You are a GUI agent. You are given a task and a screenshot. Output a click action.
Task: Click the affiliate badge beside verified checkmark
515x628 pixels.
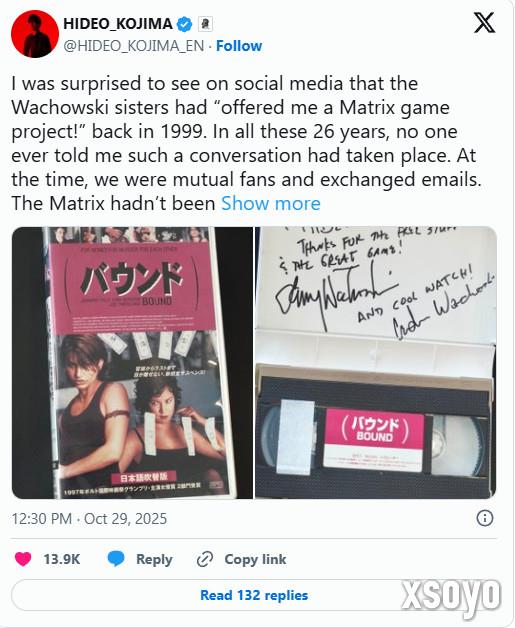206,24
